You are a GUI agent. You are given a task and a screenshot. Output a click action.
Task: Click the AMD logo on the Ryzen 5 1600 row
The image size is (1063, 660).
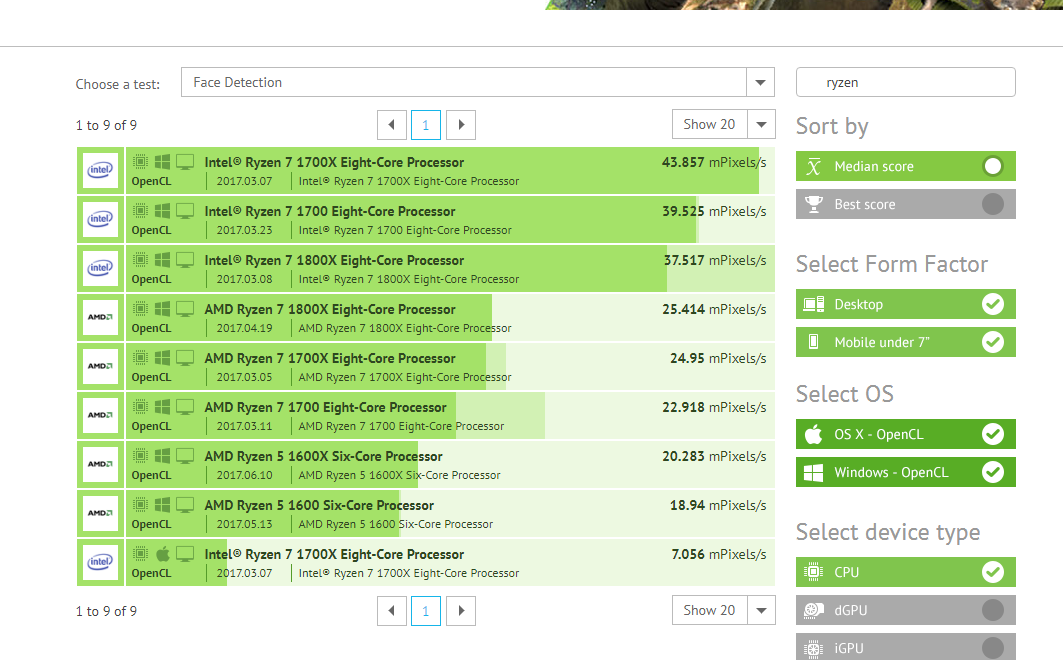pos(100,513)
